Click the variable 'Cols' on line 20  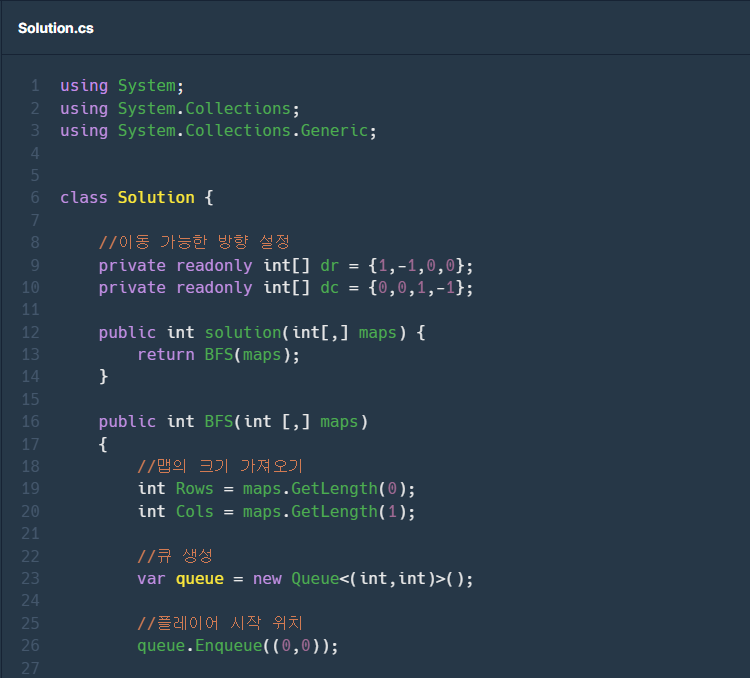pos(194,511)
